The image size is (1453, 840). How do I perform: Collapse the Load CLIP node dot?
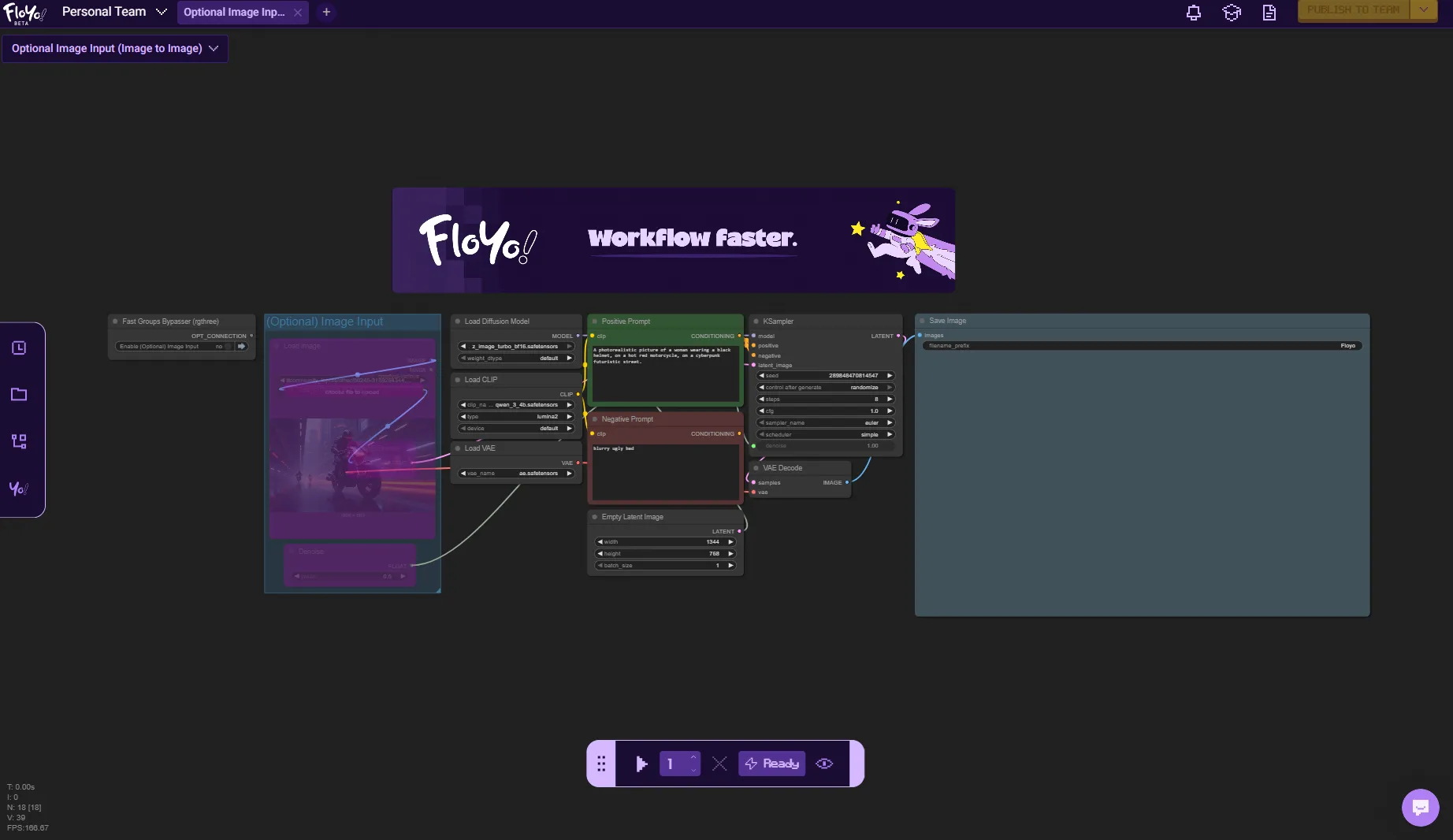click(458, 380)
